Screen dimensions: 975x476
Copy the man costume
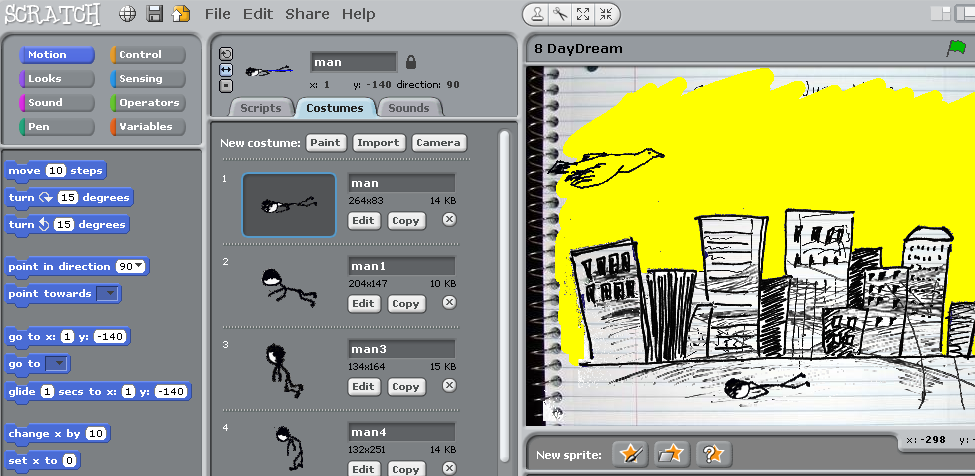[x=406, y=221]
